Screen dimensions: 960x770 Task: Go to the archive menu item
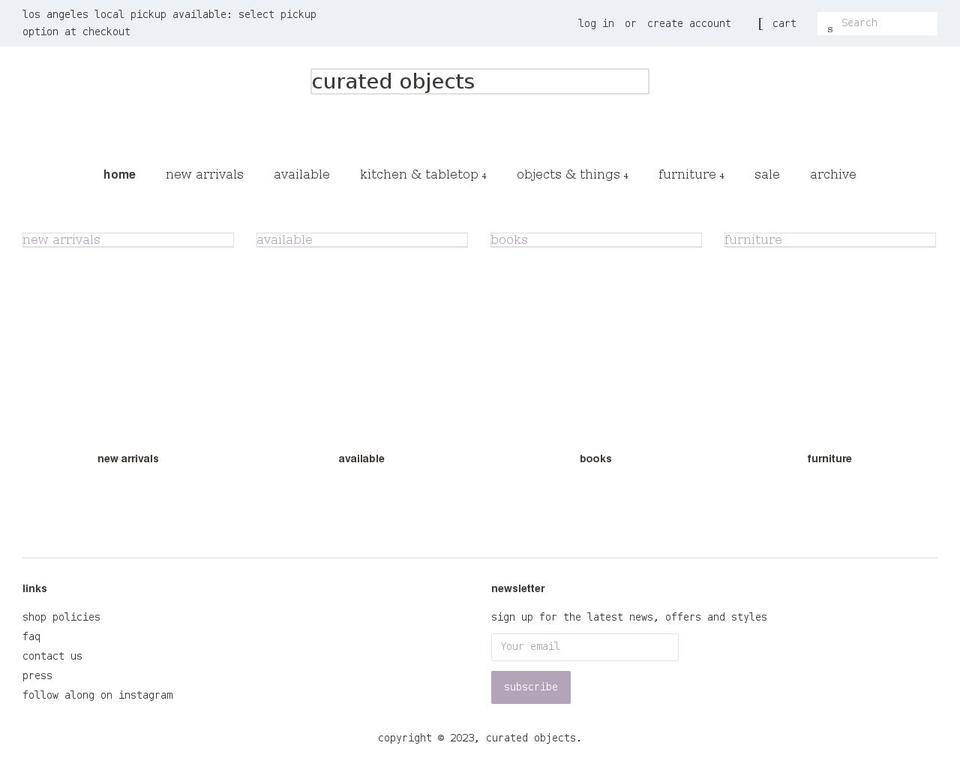[x=832, y=174]
